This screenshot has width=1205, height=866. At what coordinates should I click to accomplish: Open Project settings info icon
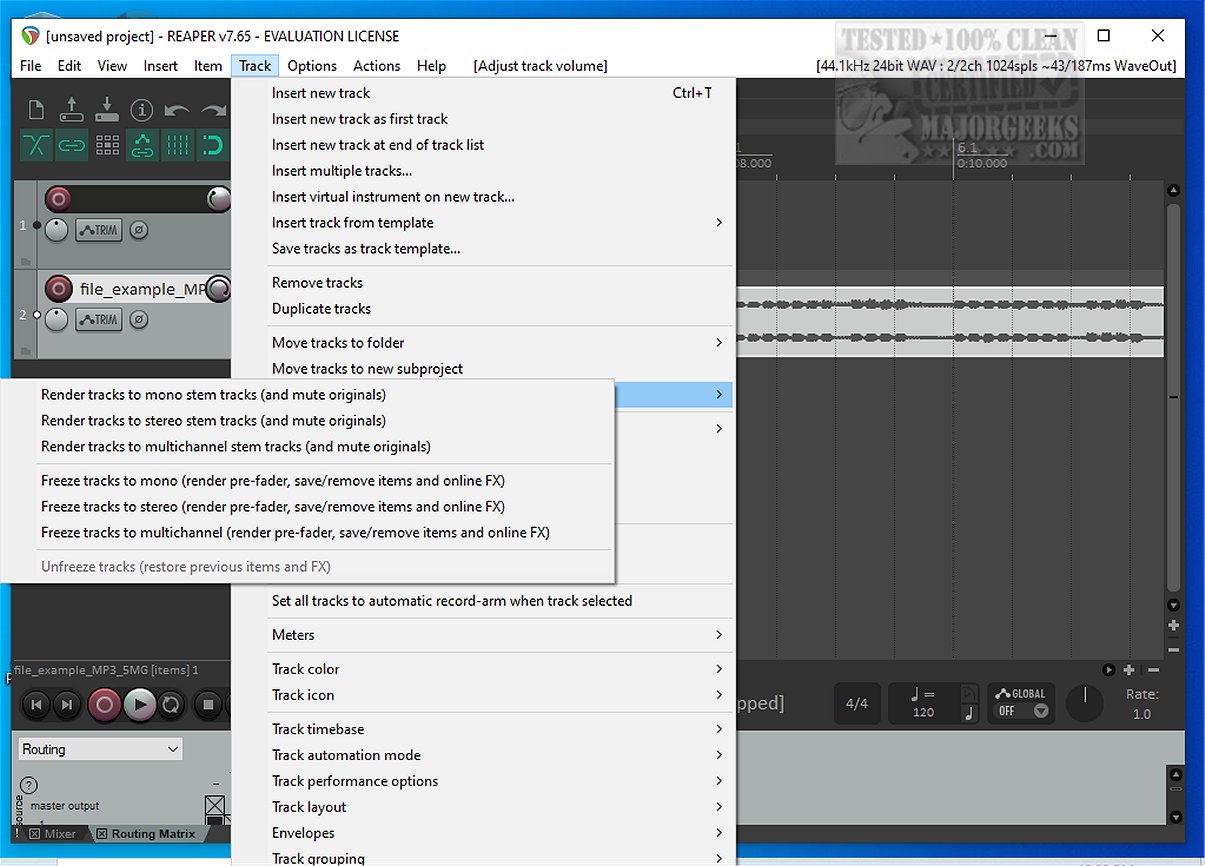(142, 109)
